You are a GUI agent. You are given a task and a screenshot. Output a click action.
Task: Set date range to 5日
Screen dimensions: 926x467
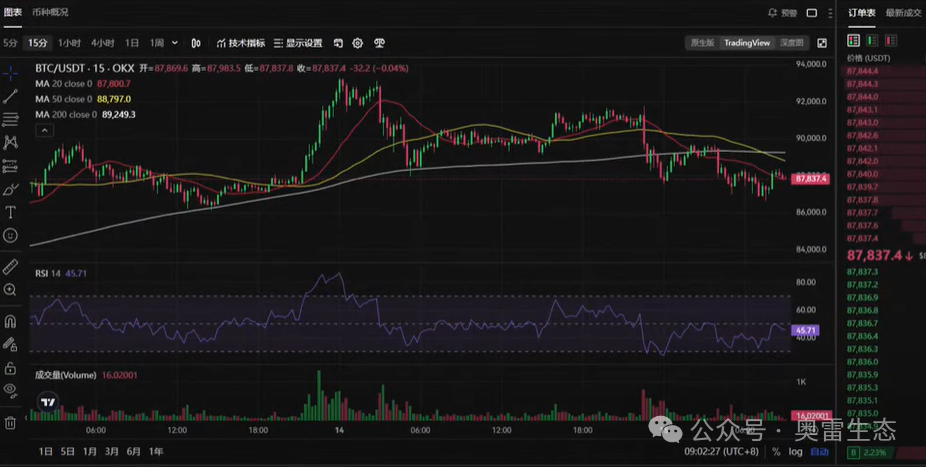tap(68, 452)
